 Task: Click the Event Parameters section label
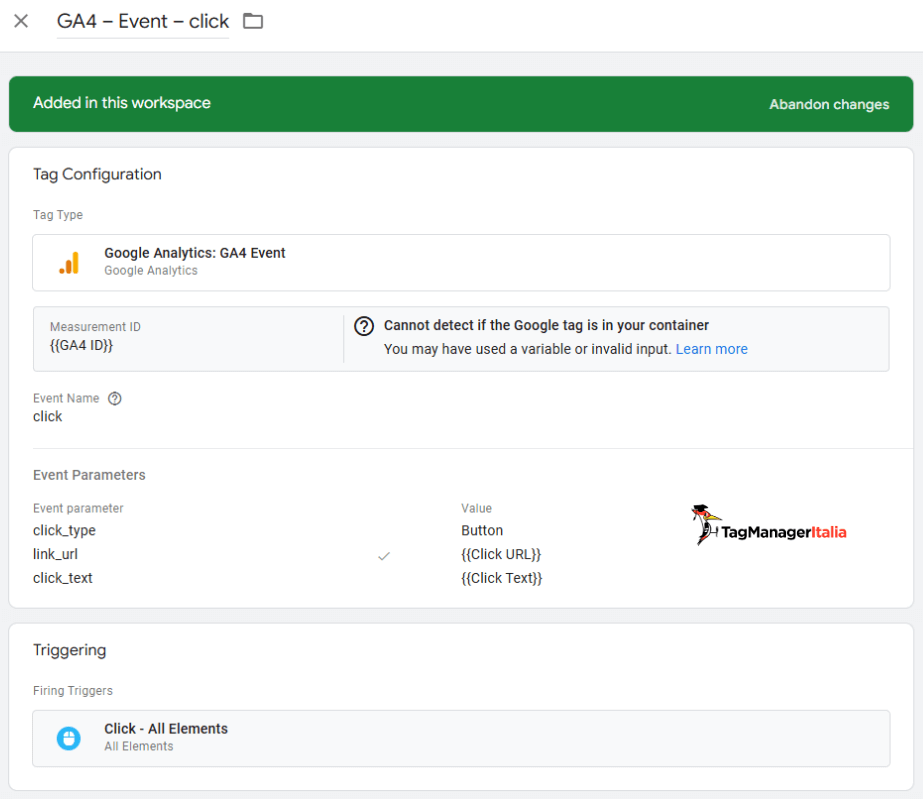[89, 475]
